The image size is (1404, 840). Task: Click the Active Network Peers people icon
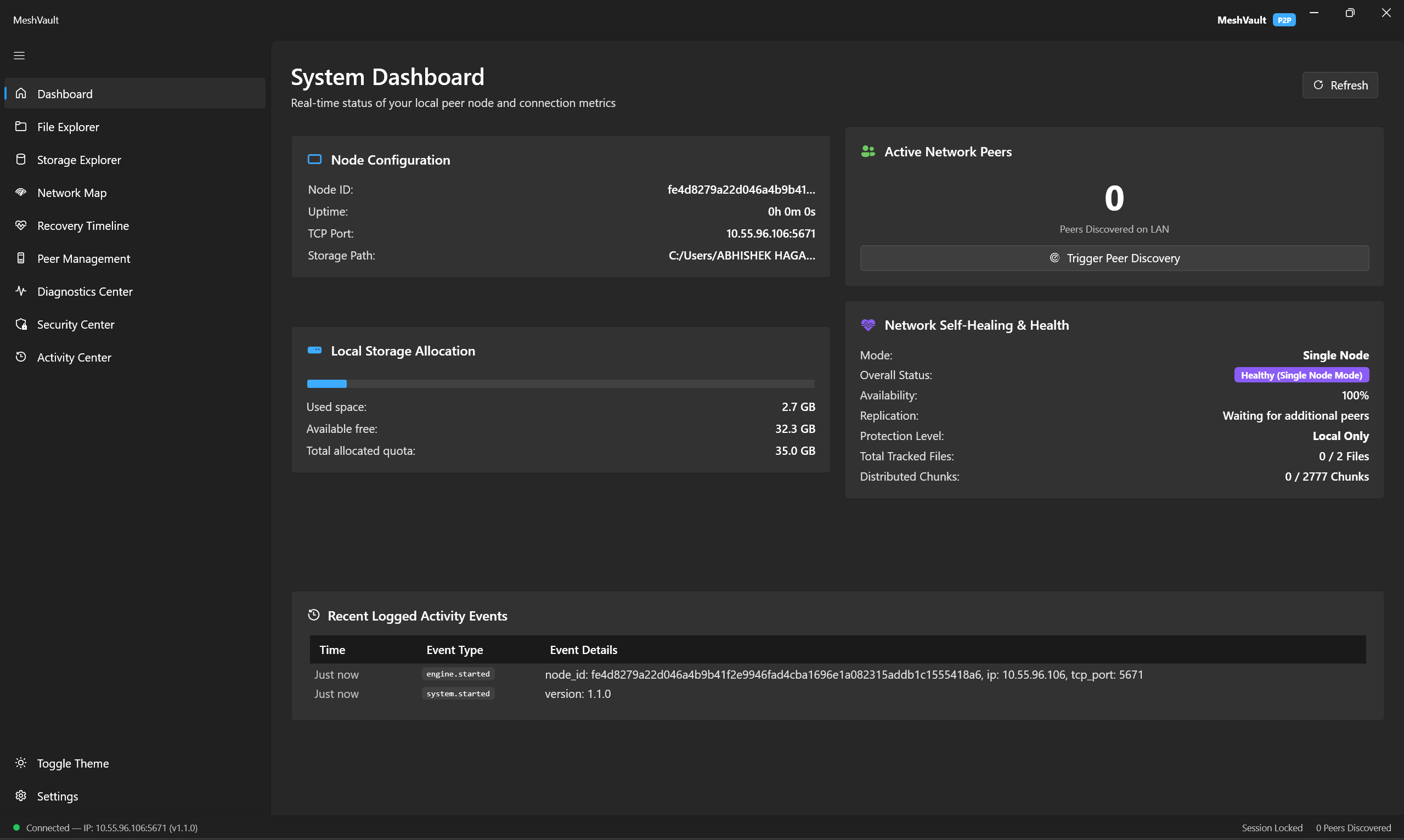click(868, 151)
